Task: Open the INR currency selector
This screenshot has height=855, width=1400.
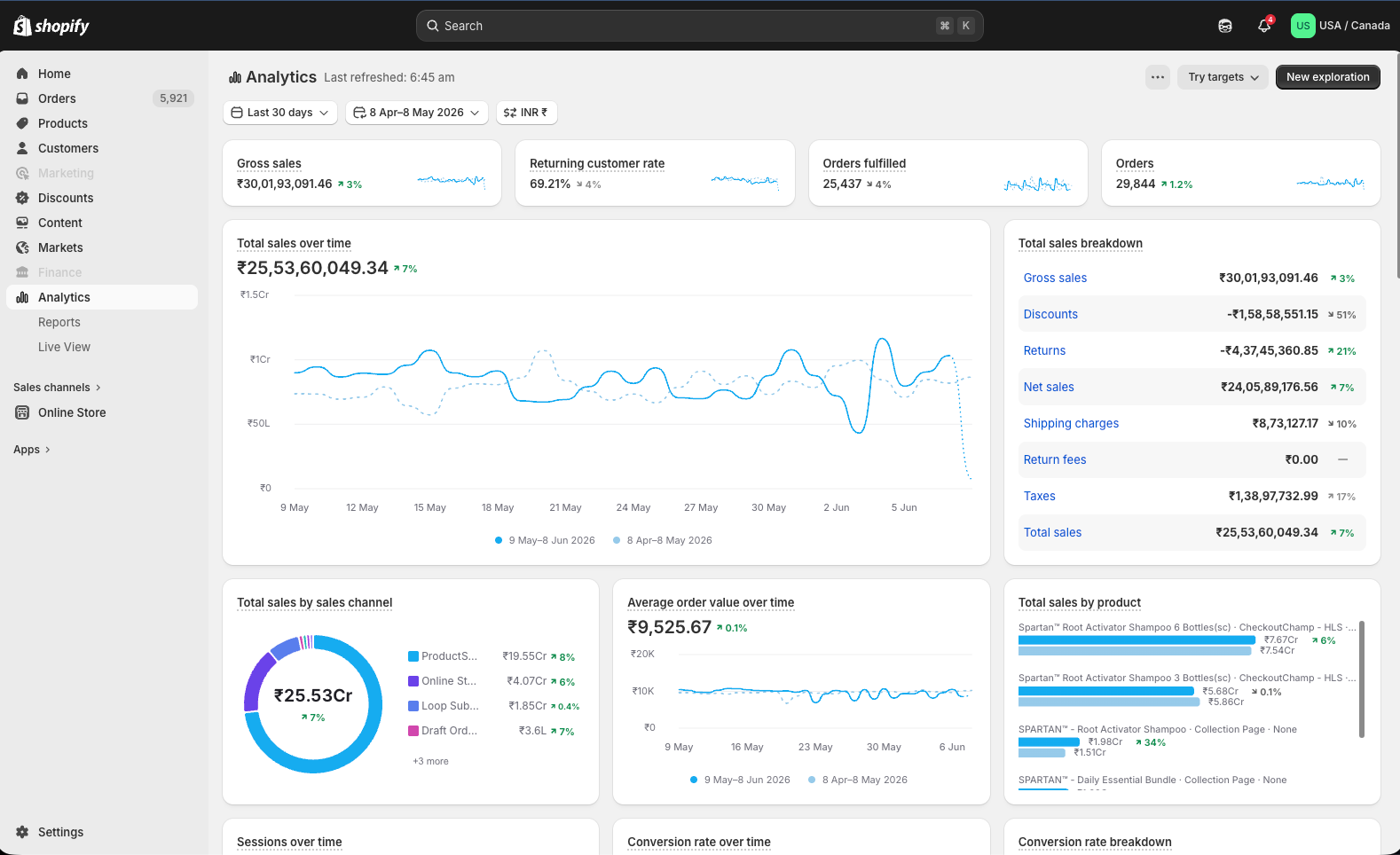Action: pyautogui.click(x=527, y=113)
